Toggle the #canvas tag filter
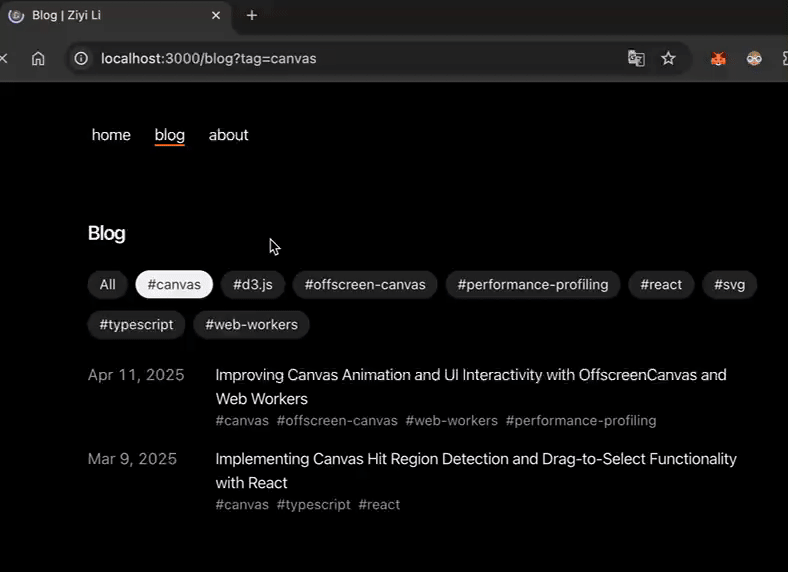Viewport: 788px width, 572px height. coord(174,284)
